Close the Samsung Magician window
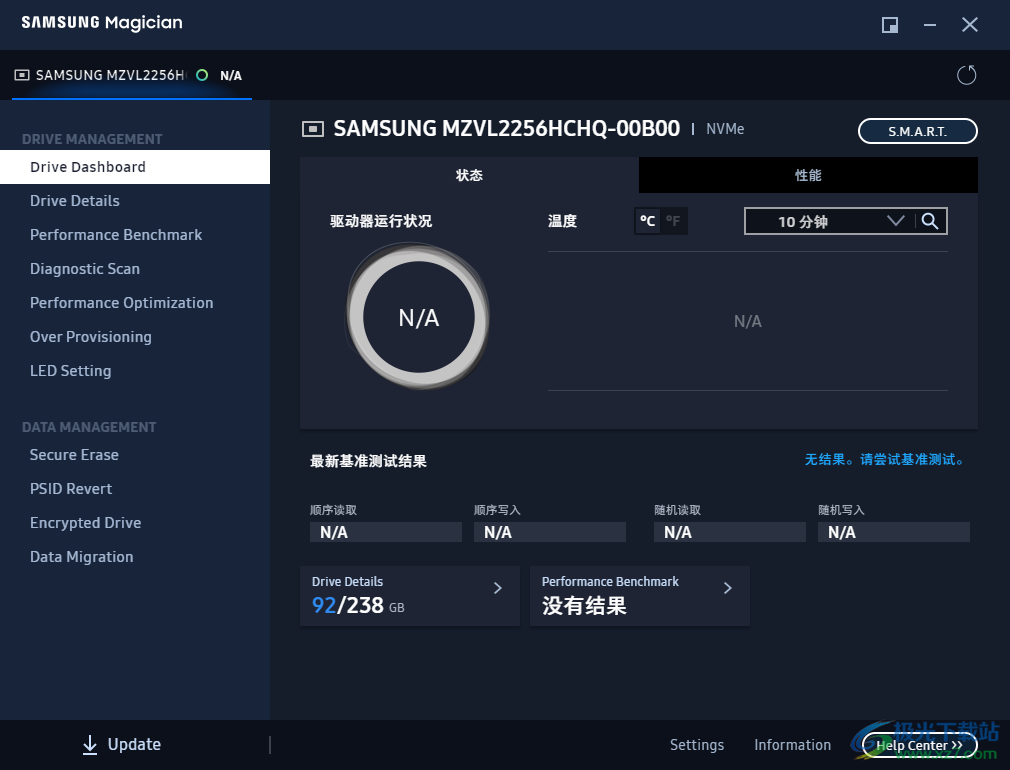 click(969, 25)
